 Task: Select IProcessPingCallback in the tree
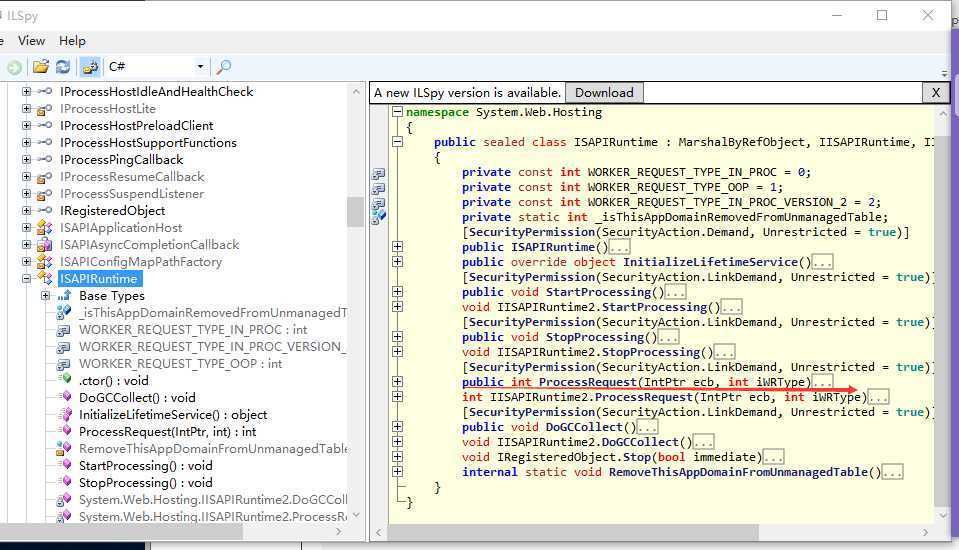pyautogui.click(x=121, y=160)
